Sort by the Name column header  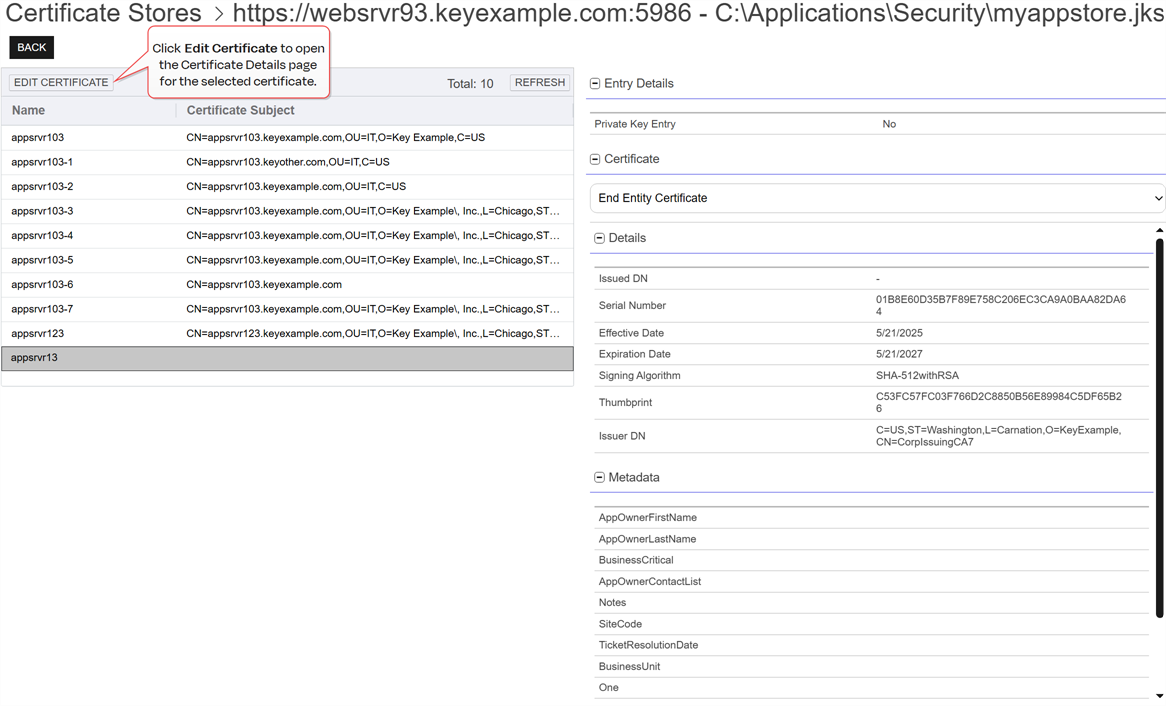(x=29, y=111)
